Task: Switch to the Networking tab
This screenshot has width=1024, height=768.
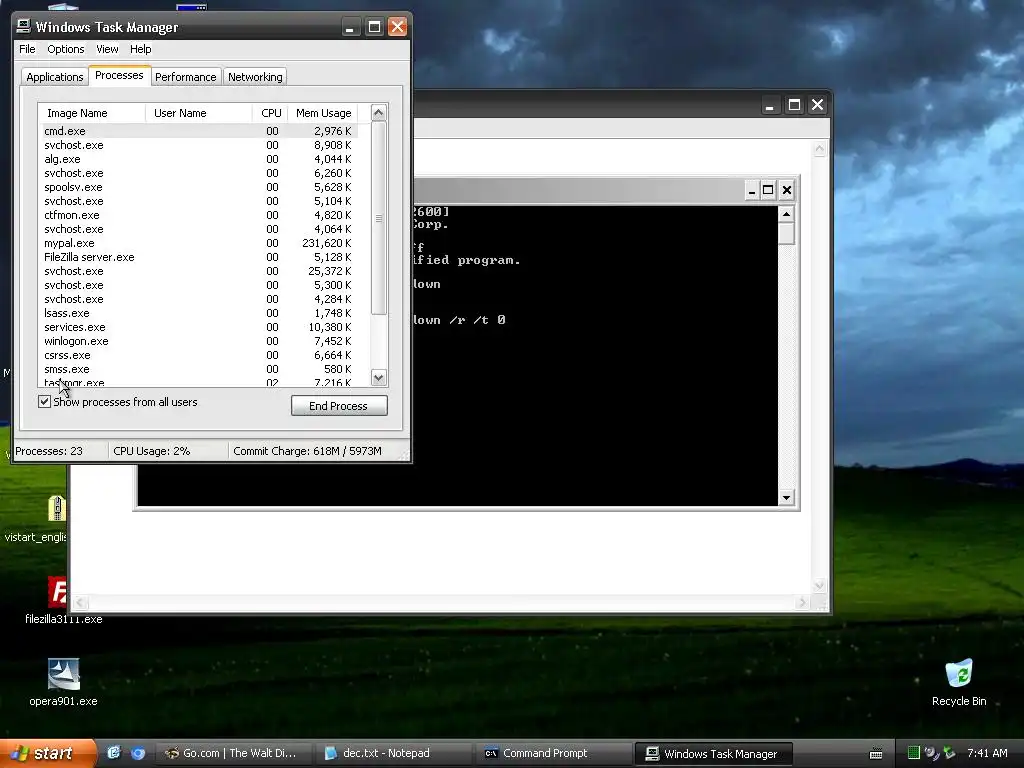Action: (x=255, y=77)
